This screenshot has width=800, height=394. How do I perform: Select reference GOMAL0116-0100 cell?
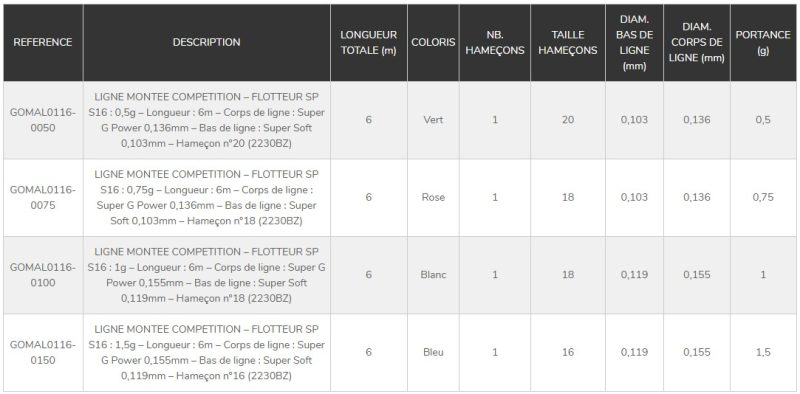click(x=43, y=275)
